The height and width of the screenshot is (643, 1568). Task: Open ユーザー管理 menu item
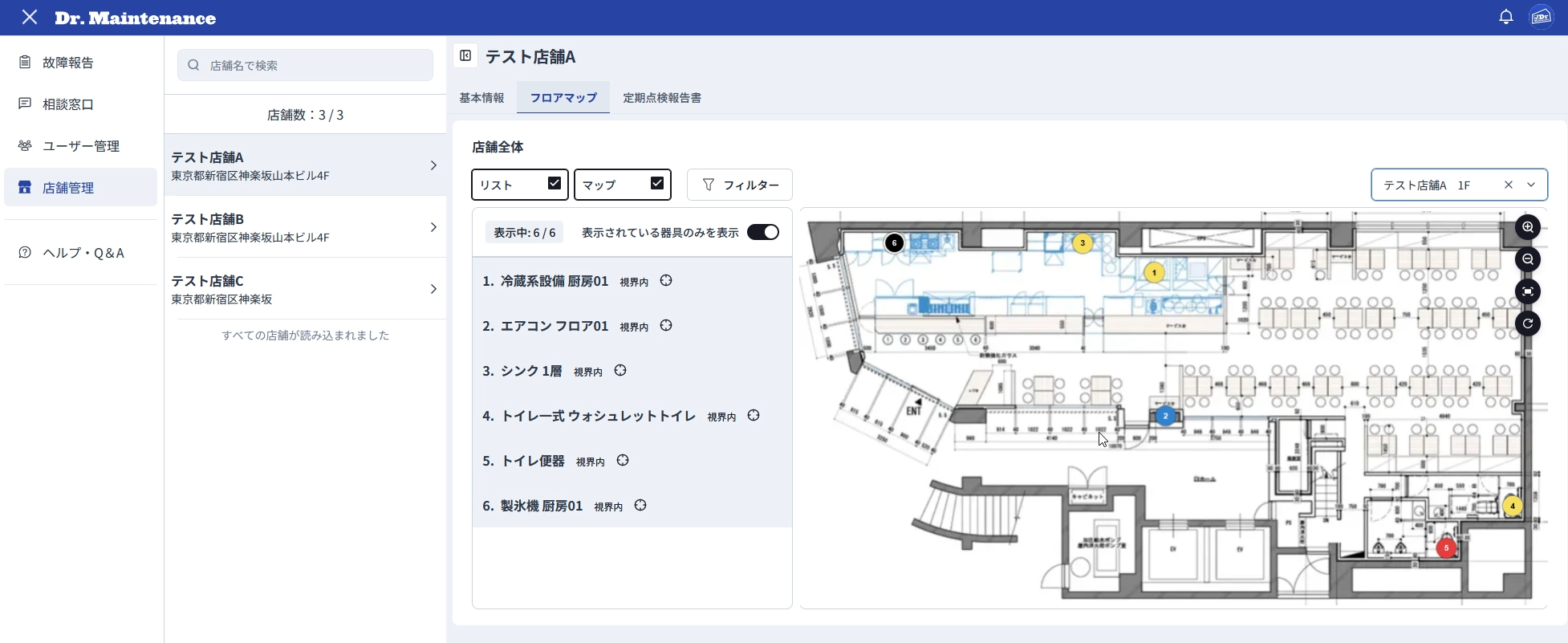80,145
